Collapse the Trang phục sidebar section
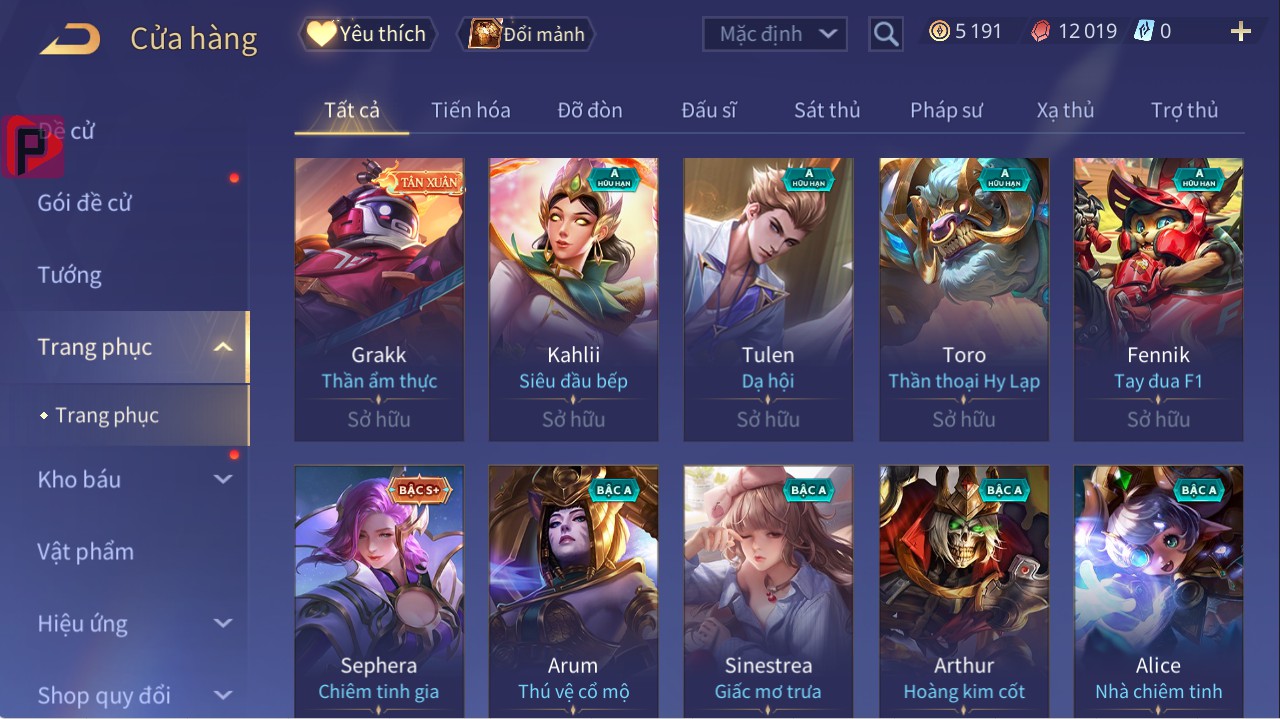1280x719 pixels. [223, 347]
